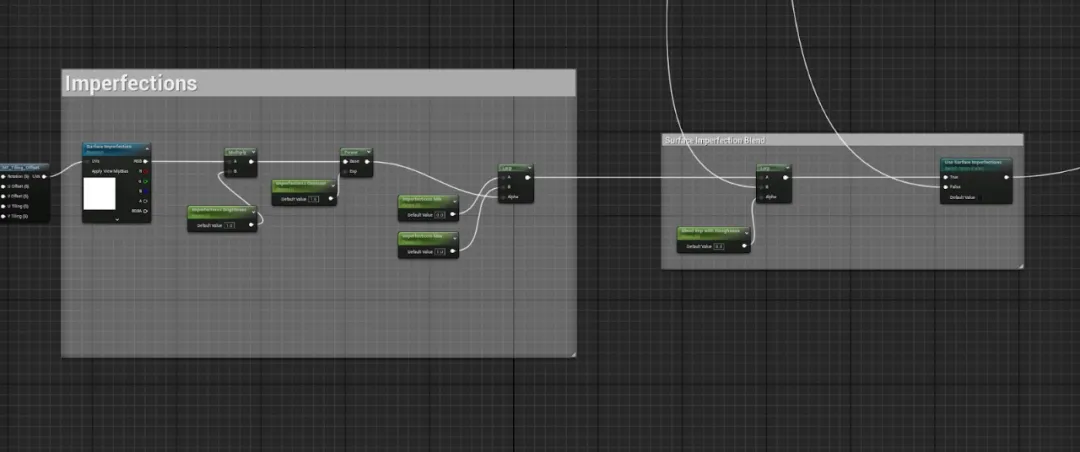Expand the blend Lerp node arrow
Viewport: 1080px width, 452px height.
point(788,167)
